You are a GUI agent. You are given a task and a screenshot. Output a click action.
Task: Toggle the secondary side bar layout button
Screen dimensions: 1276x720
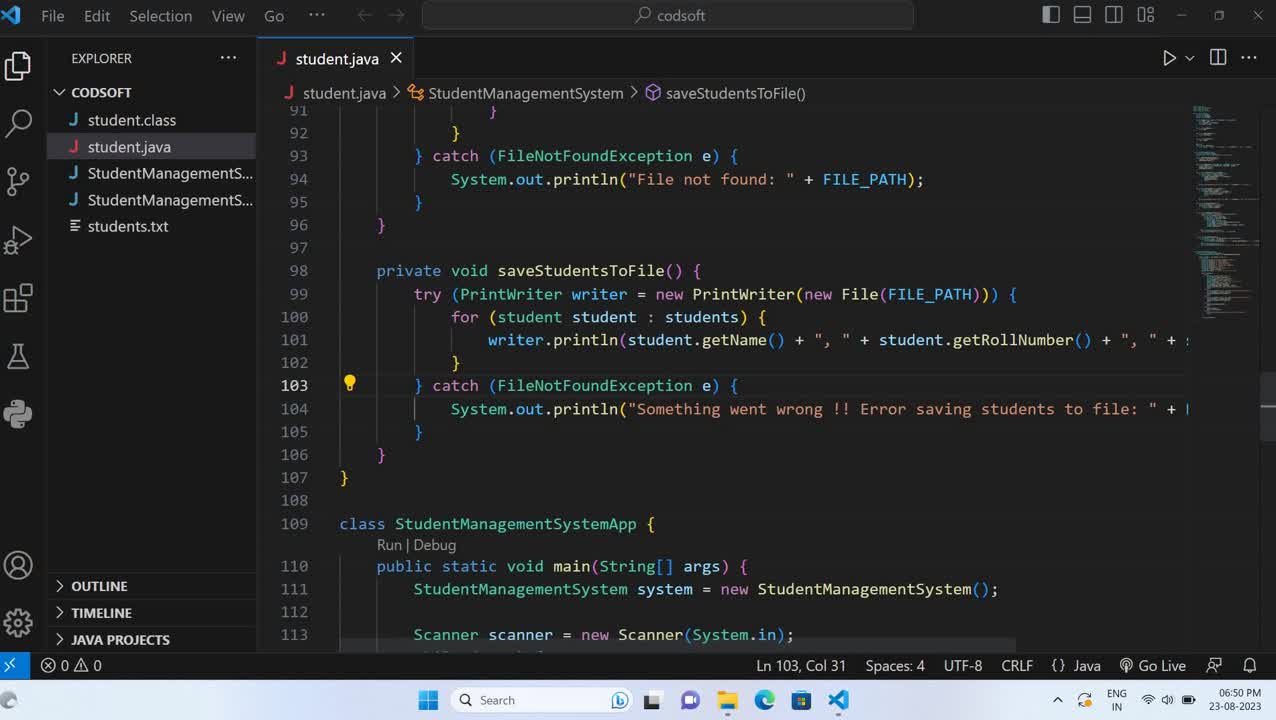[1114, 15]
